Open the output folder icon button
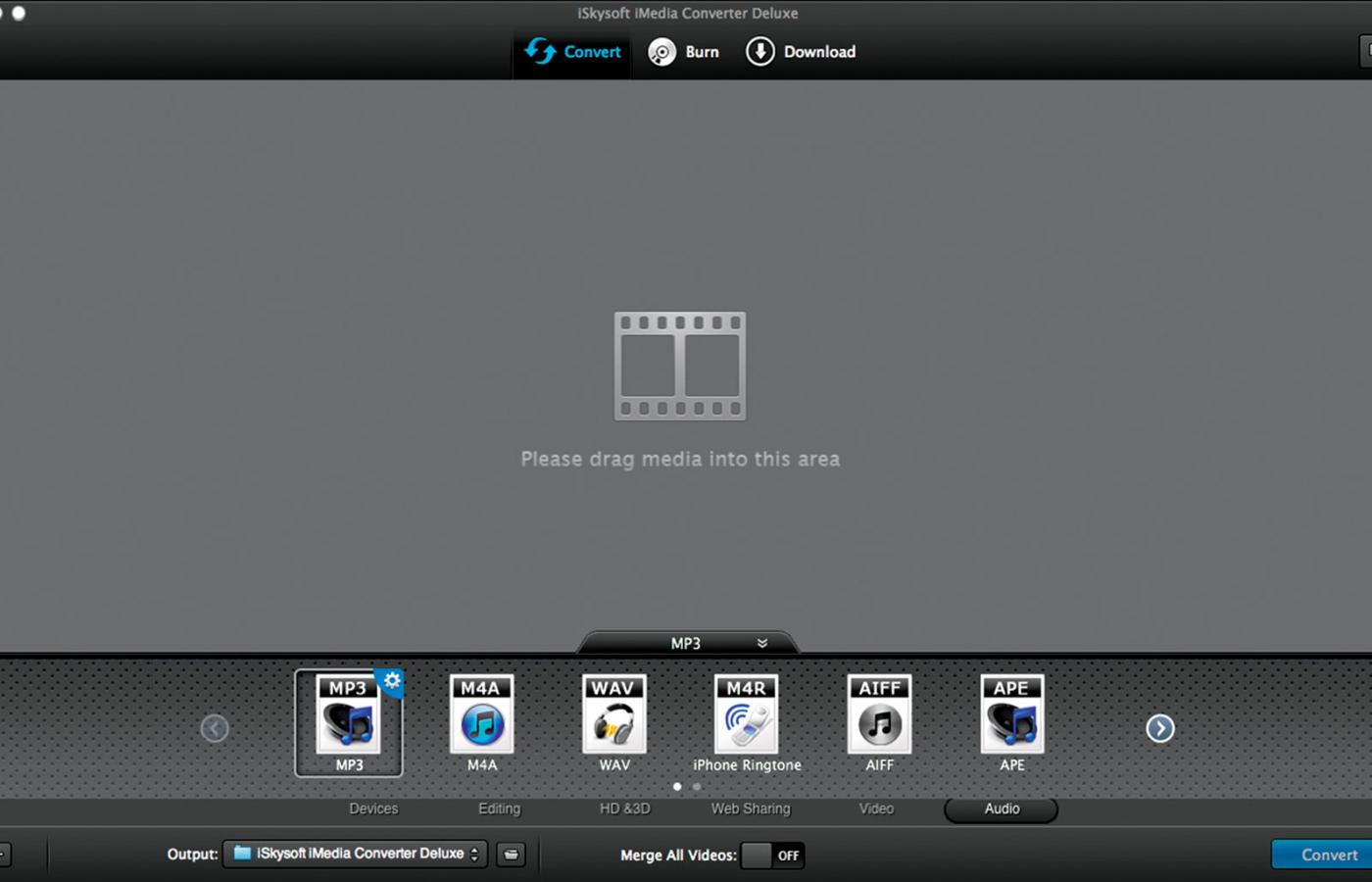The height and width of the screenshot is (882, 1372). click(511, 855)
